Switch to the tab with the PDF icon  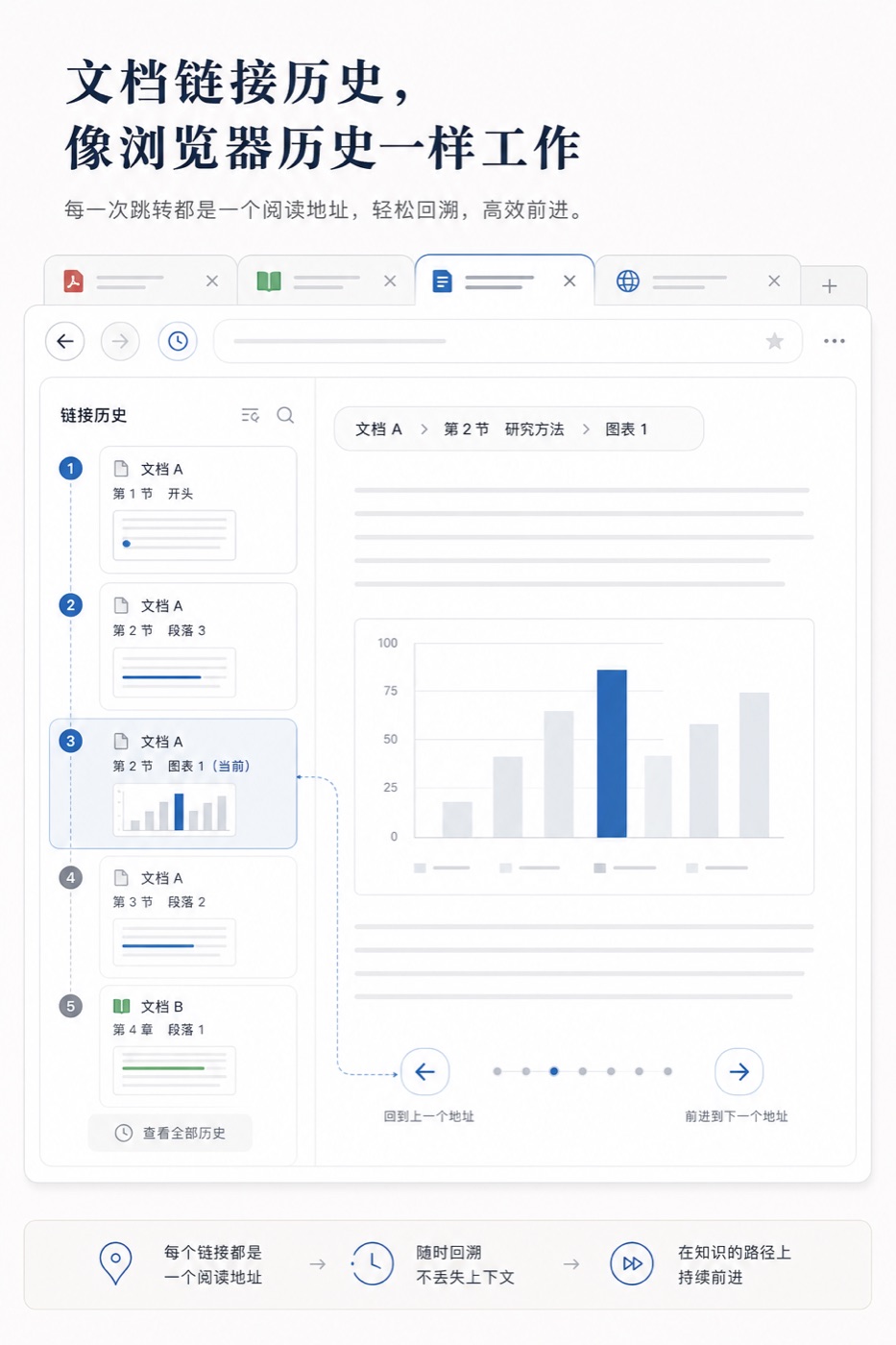[140, 281]
